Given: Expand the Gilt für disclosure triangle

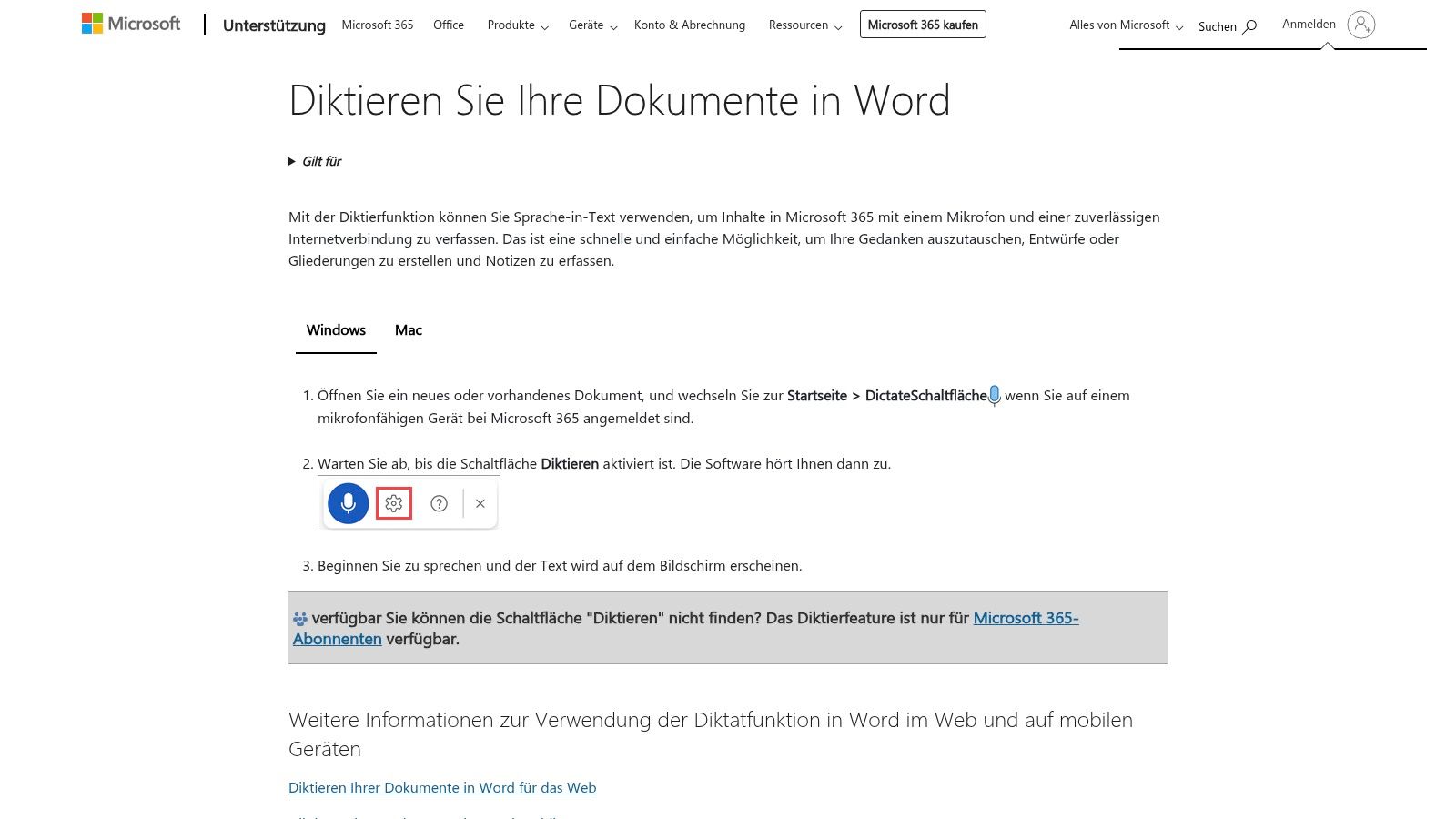Looking at the screenshot, I should click(x=292, y=161).
